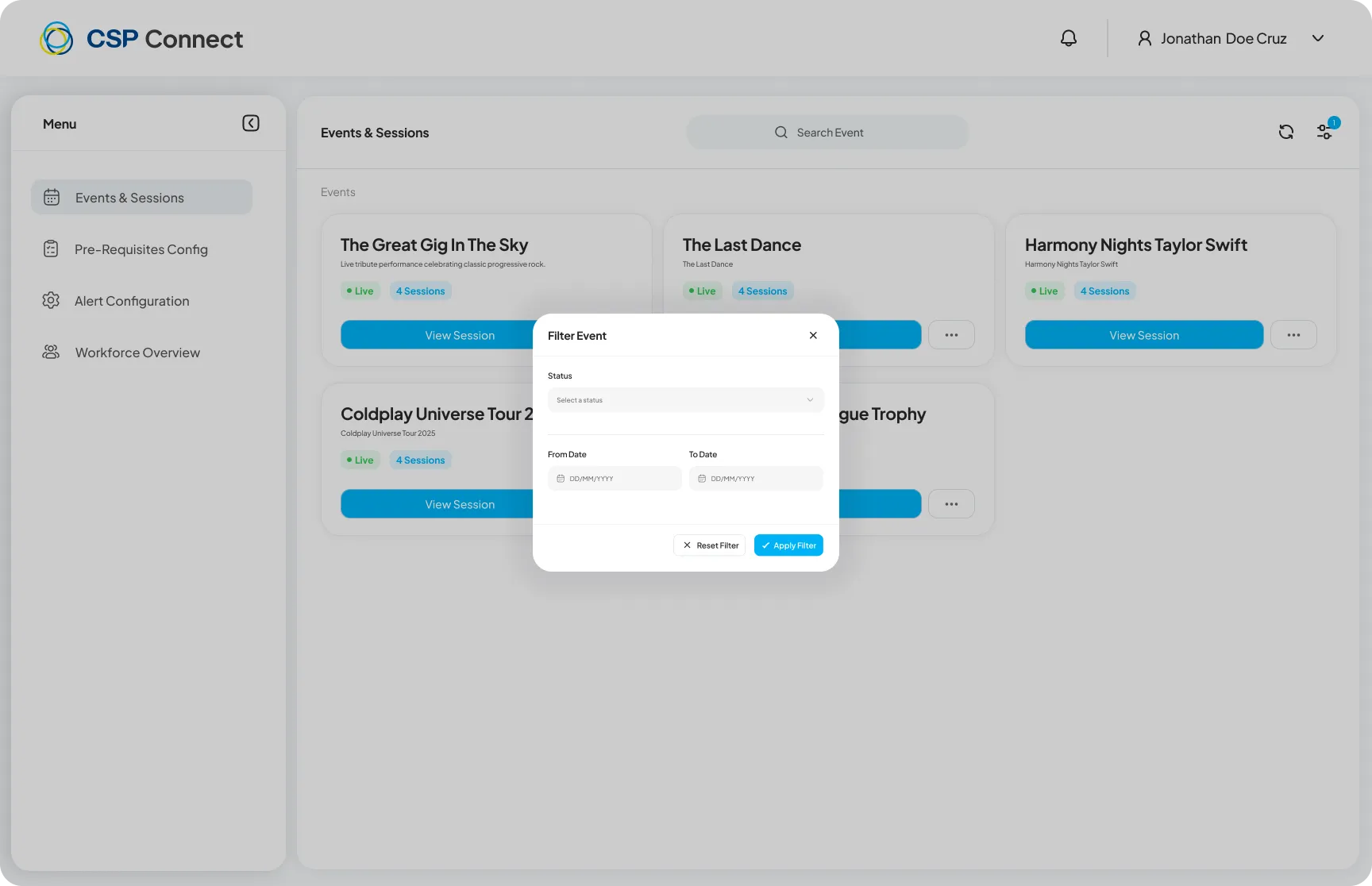The width and height of the screenshot is (1372, 886).
Task: Click 4 Sessions on Harmony Nights card
Action: pos(1105,291)
